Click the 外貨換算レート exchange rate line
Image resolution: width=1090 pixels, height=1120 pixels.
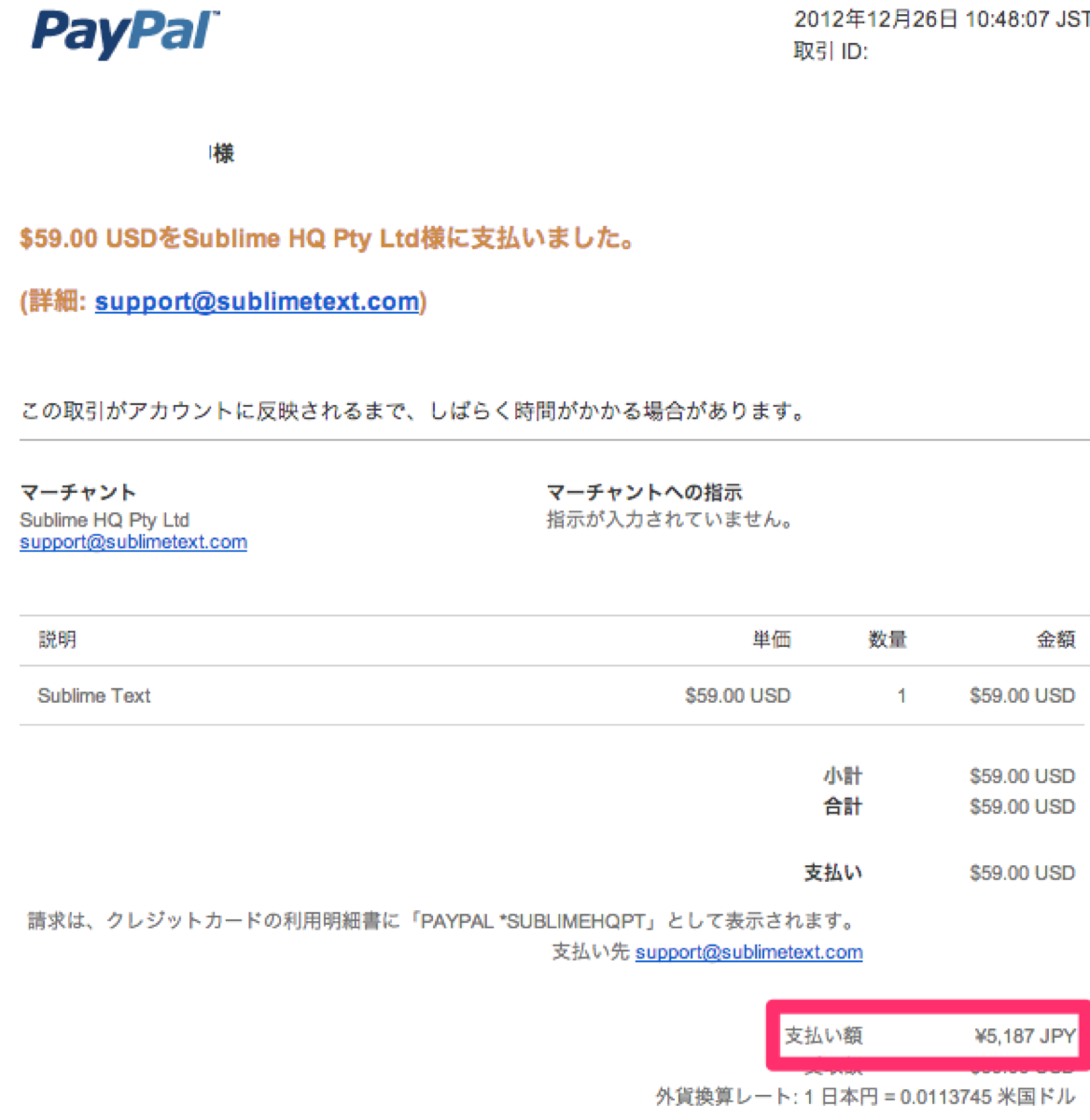click(865, 1097)
